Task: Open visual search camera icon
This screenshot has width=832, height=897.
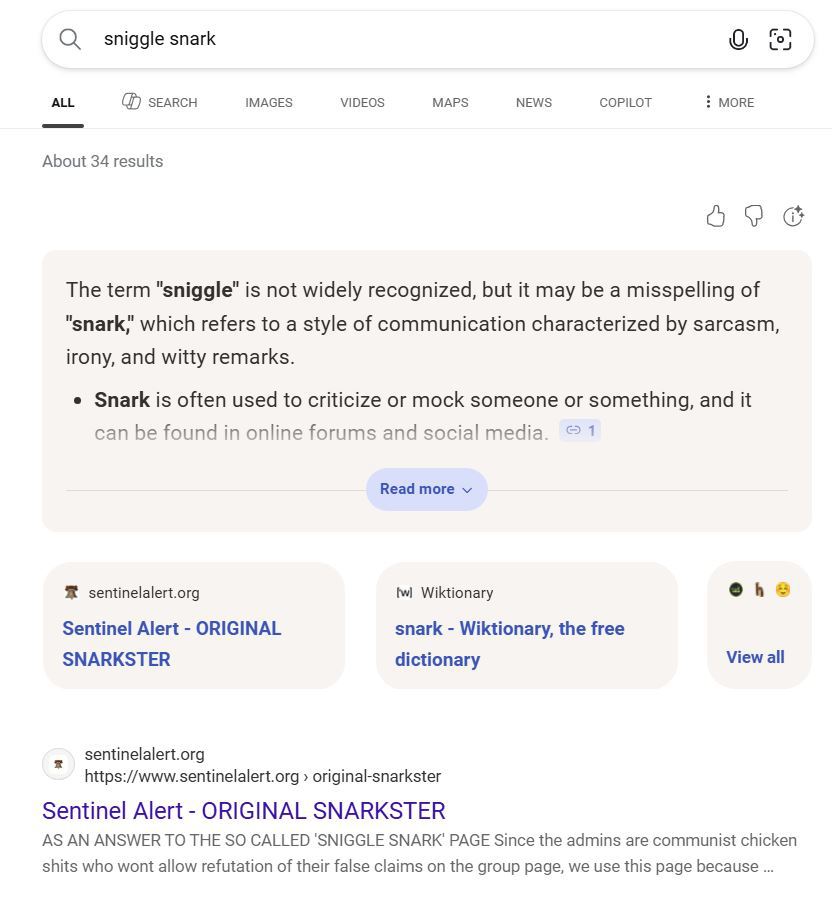Action: pyautogui.click(x=780, y=39)
